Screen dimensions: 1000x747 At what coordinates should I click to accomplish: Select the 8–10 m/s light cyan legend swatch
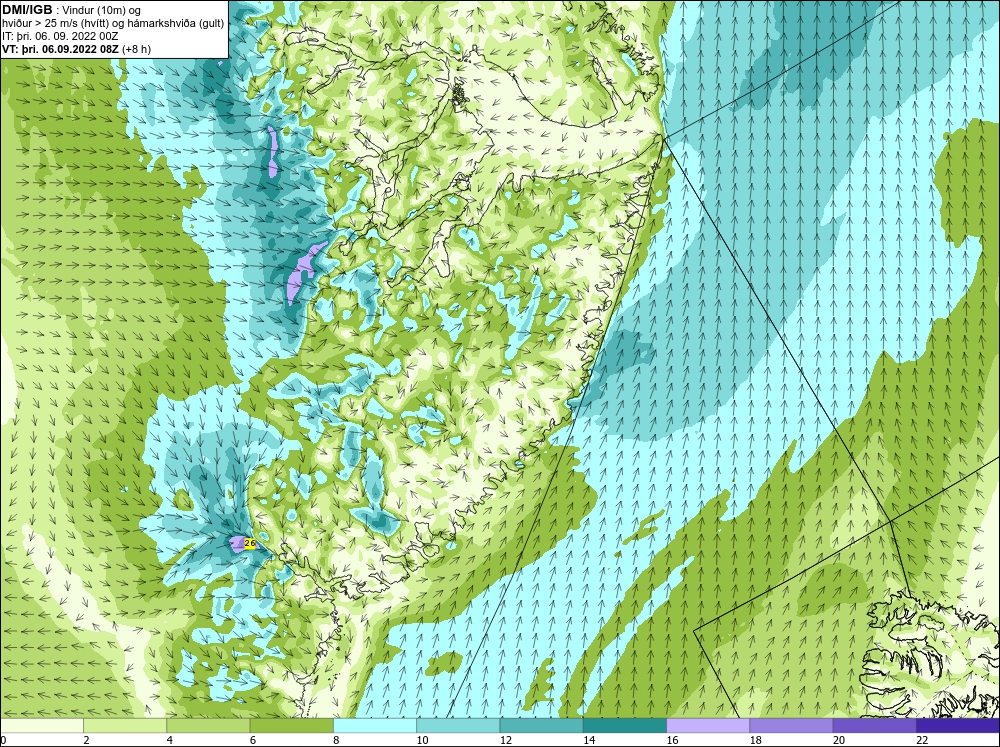coord(375,725)
